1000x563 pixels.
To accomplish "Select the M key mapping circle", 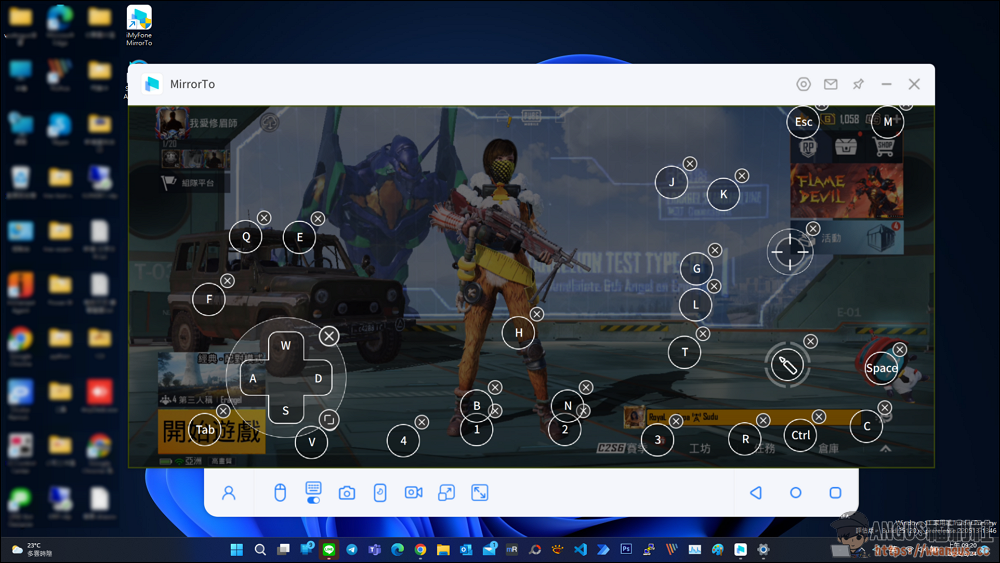I will [x=887, y=122].
